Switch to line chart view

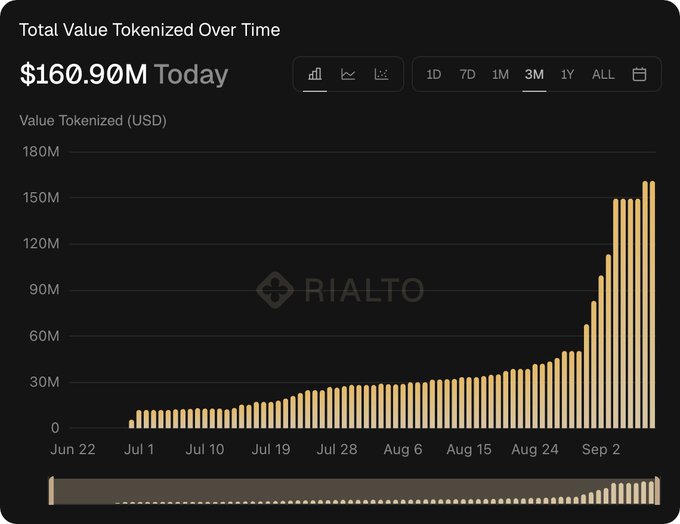point(348,74)
